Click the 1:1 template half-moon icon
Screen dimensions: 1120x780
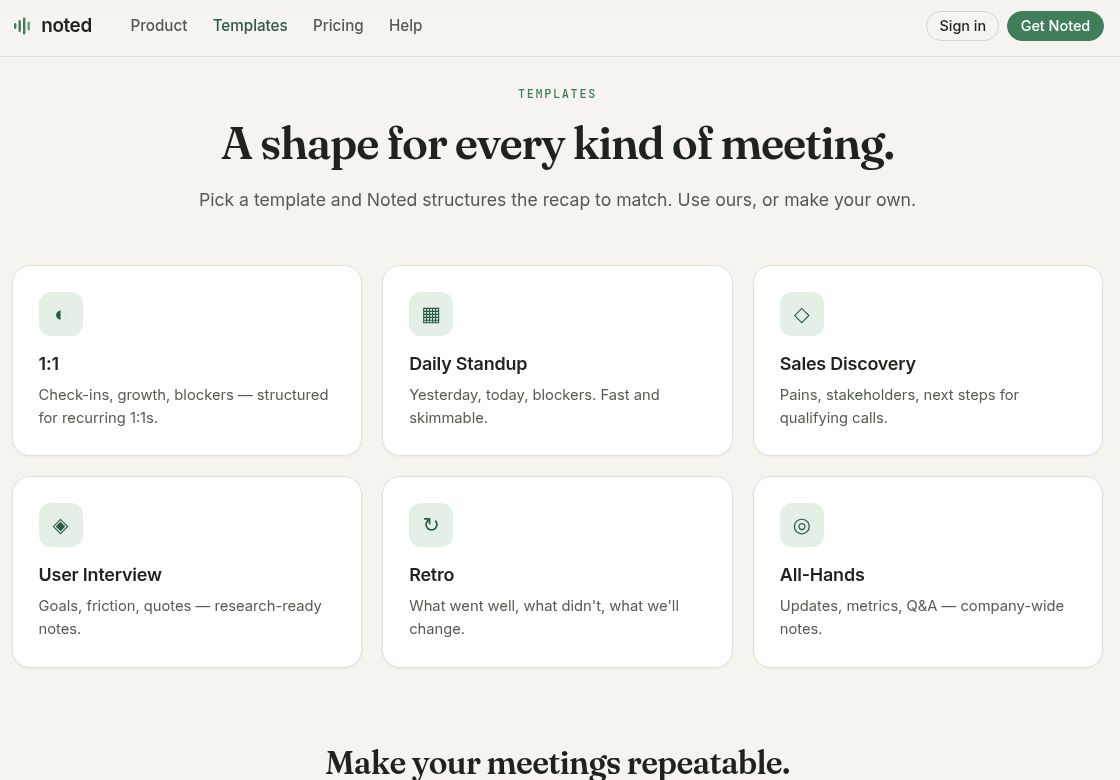click(61, 314)
